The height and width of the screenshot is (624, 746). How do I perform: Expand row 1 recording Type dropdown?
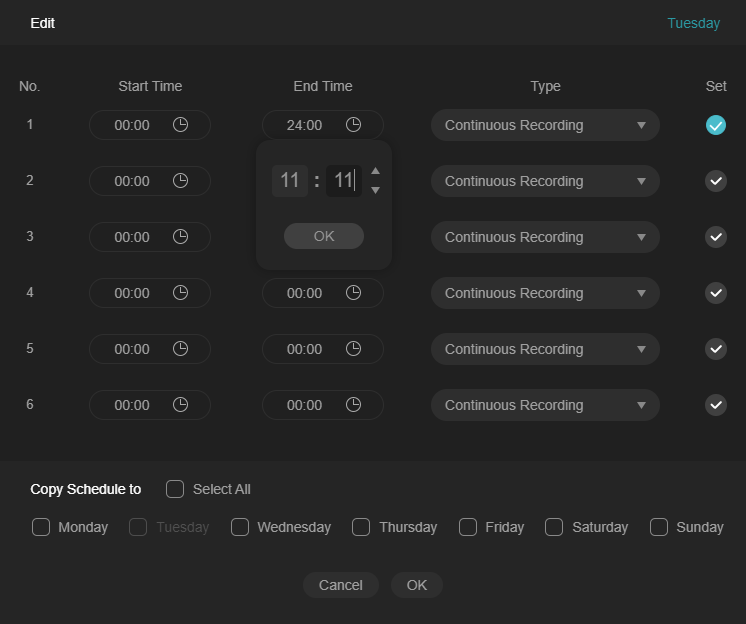click(x=545, y=125)
